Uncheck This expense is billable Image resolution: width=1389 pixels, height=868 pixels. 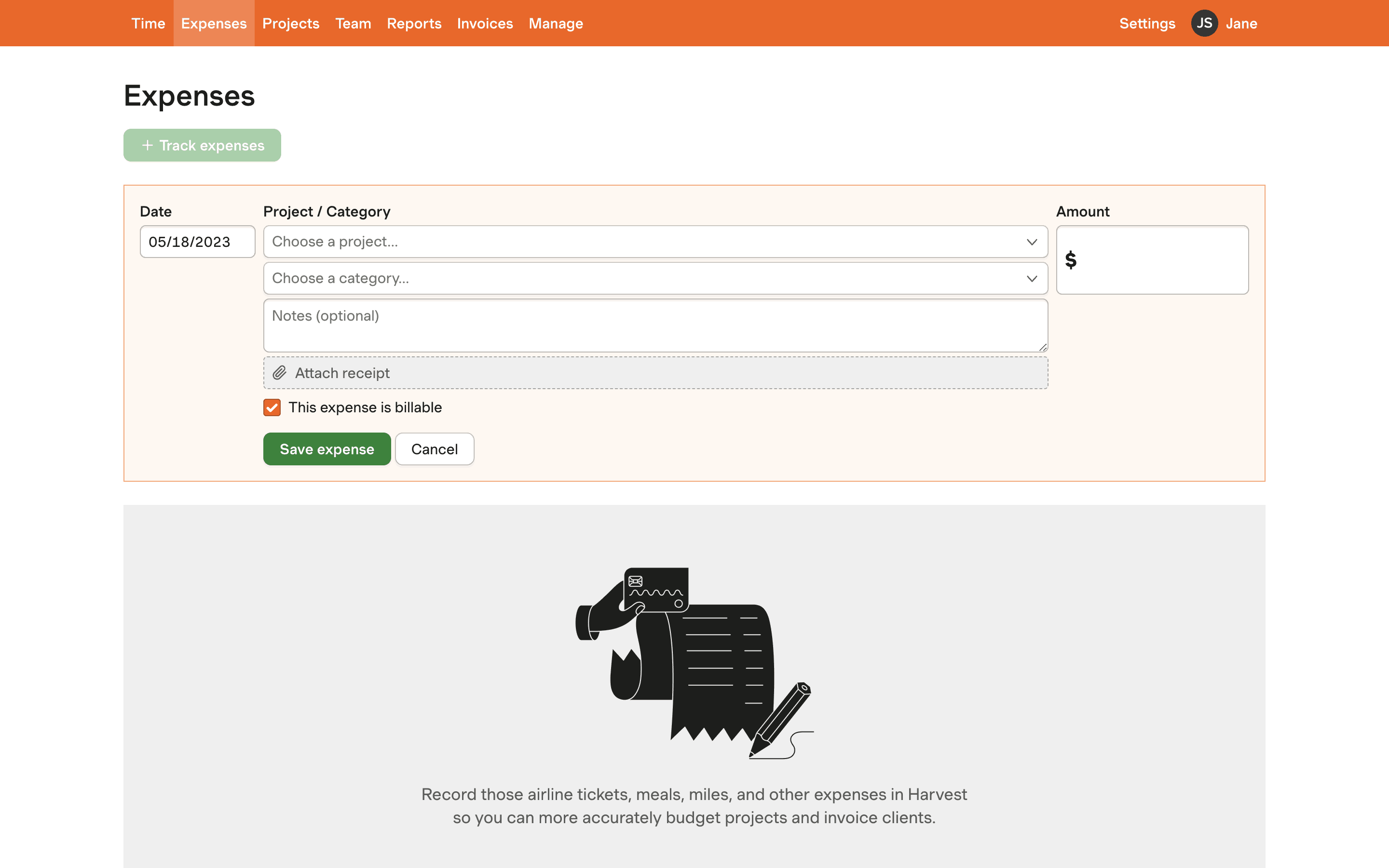[272, 407]
